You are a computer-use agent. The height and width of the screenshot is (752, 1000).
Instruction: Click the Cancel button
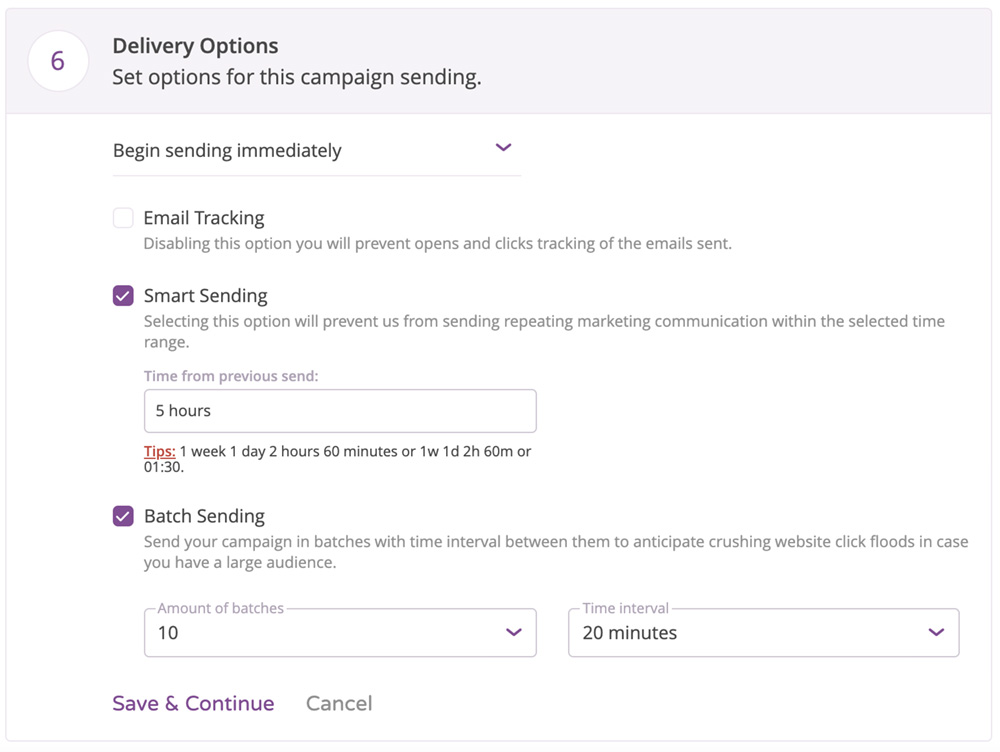[339, 704]
